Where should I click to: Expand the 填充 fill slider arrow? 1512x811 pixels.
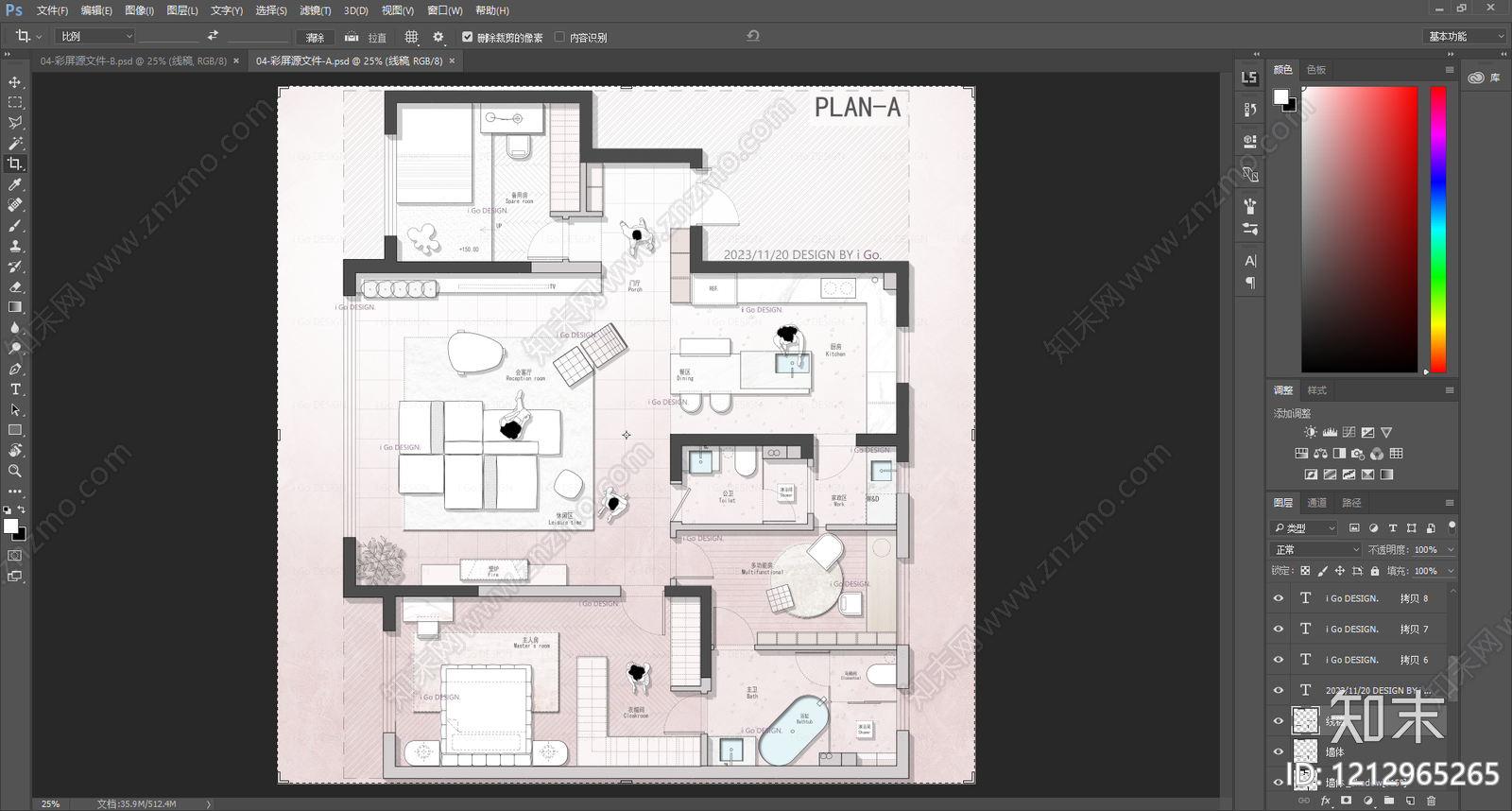point(1451,571)
